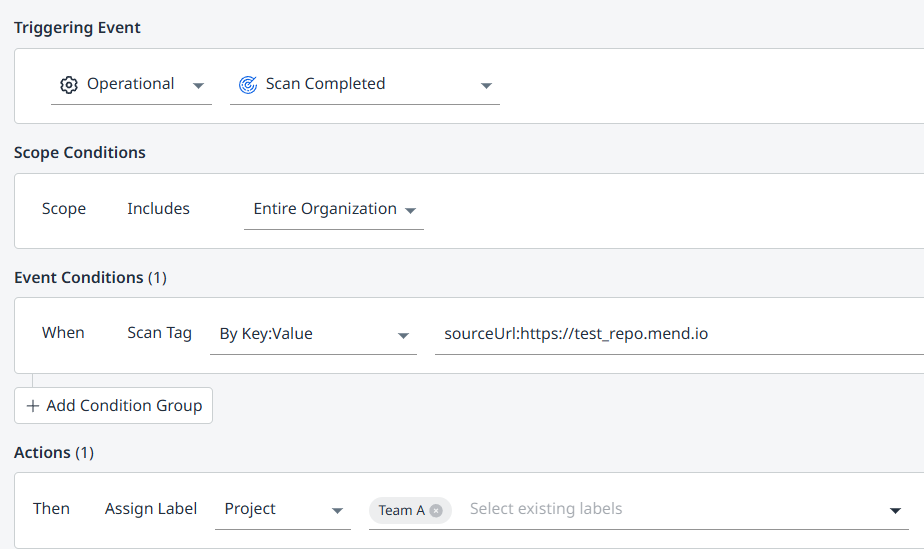Screen dimensions: 924x549
Task: Click the caret arrow next to Scan Completed
Action: point(486,85)
